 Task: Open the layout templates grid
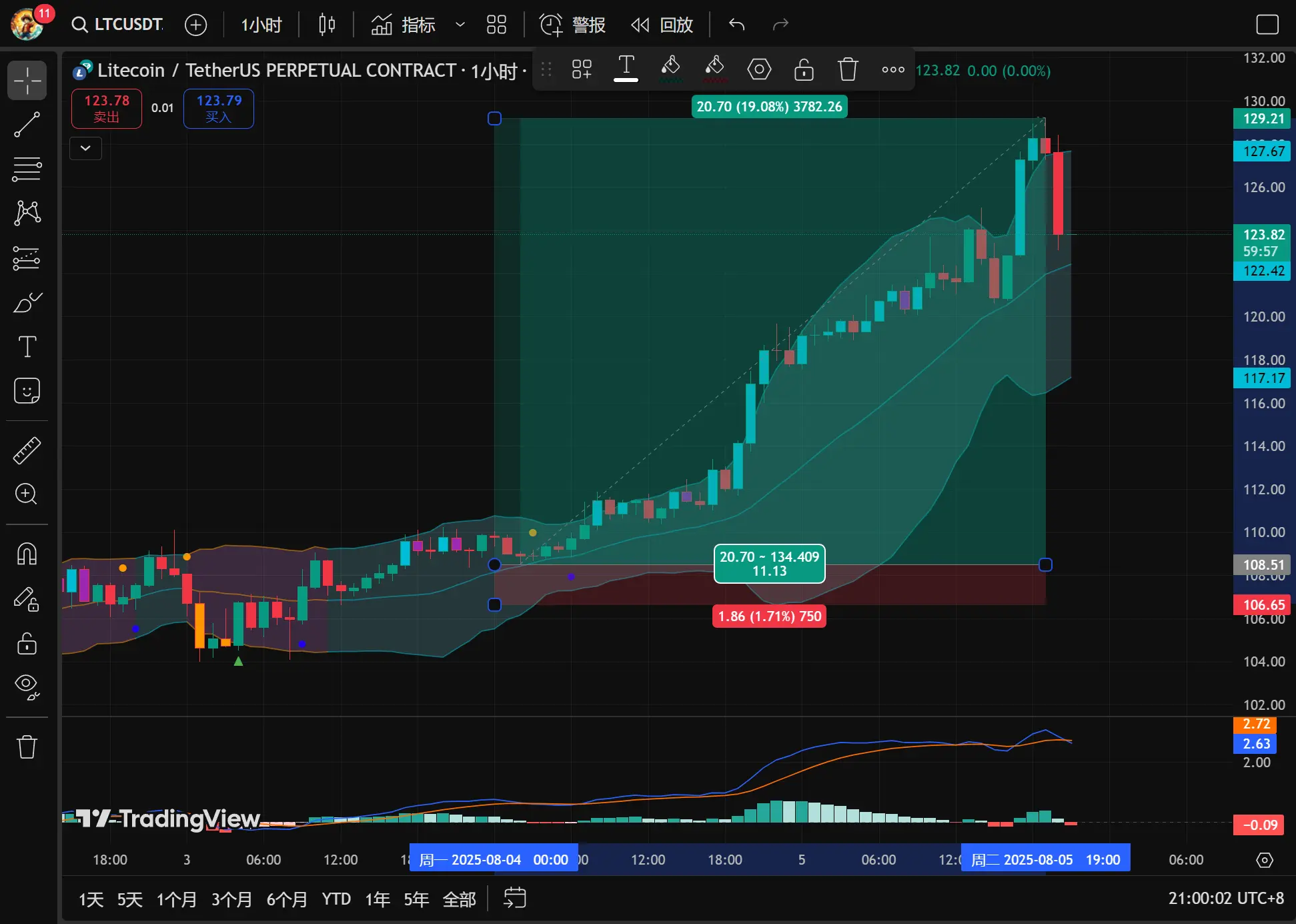click(x=496, y=25)
